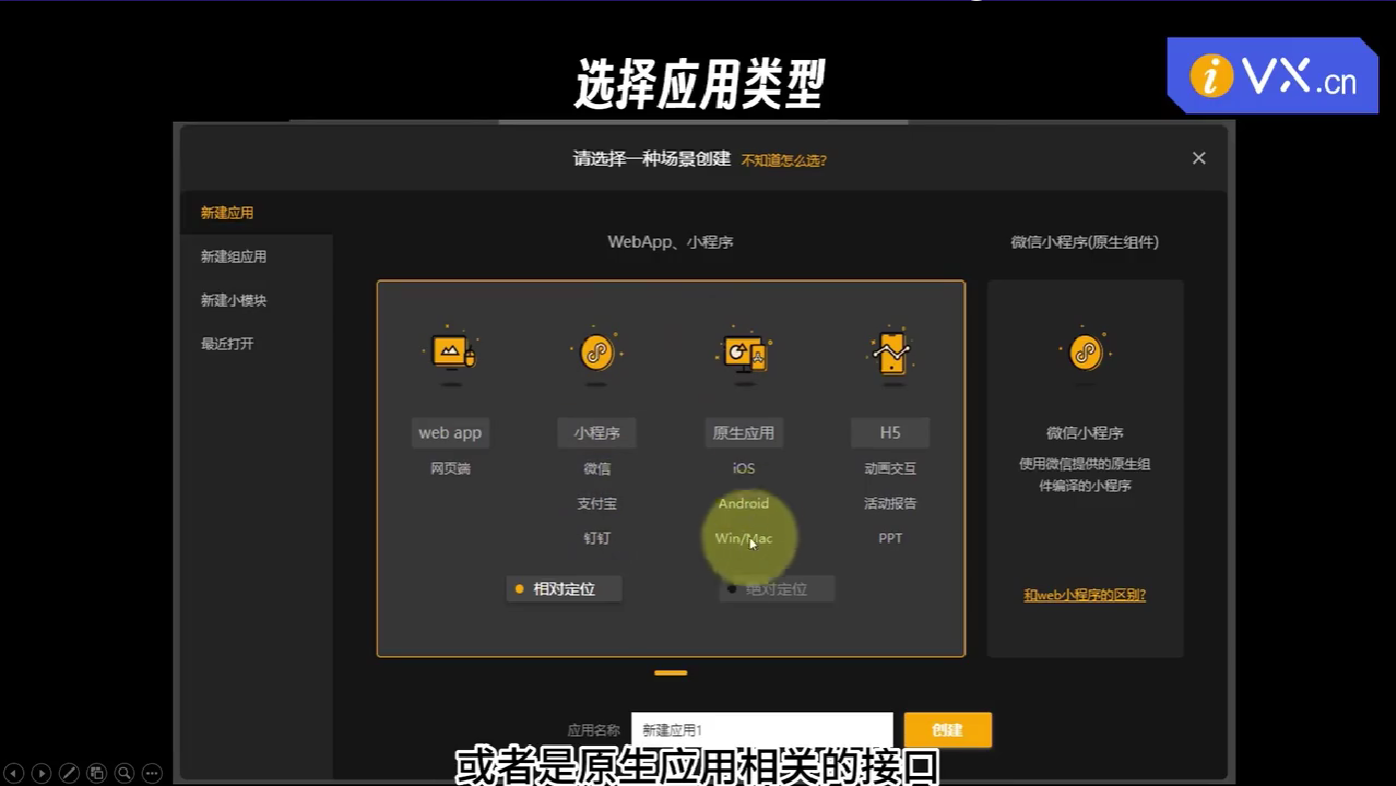Click Win/Mac under 原生应用

coord(743,539)
